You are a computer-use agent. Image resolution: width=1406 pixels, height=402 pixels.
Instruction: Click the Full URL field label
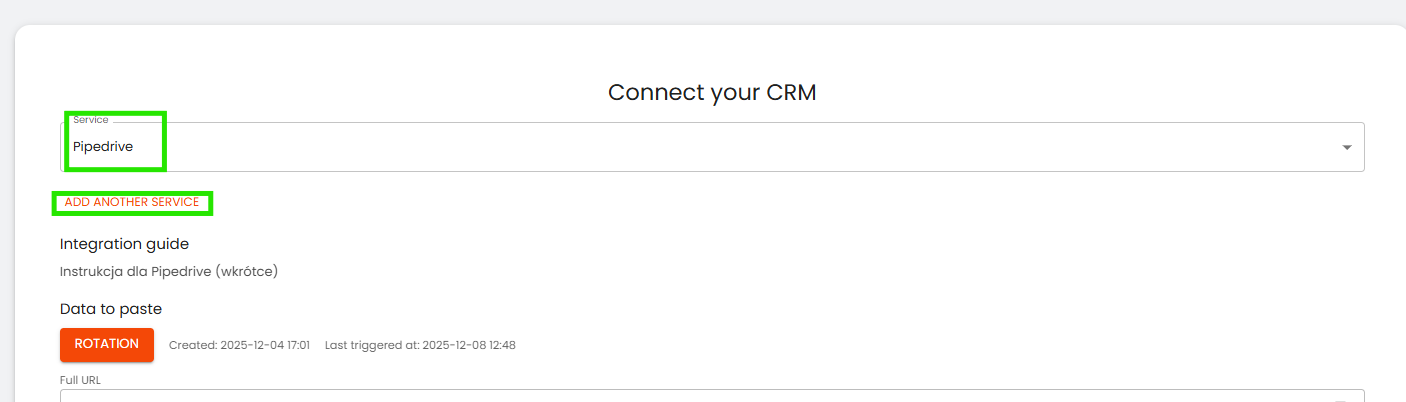(80, 380)
